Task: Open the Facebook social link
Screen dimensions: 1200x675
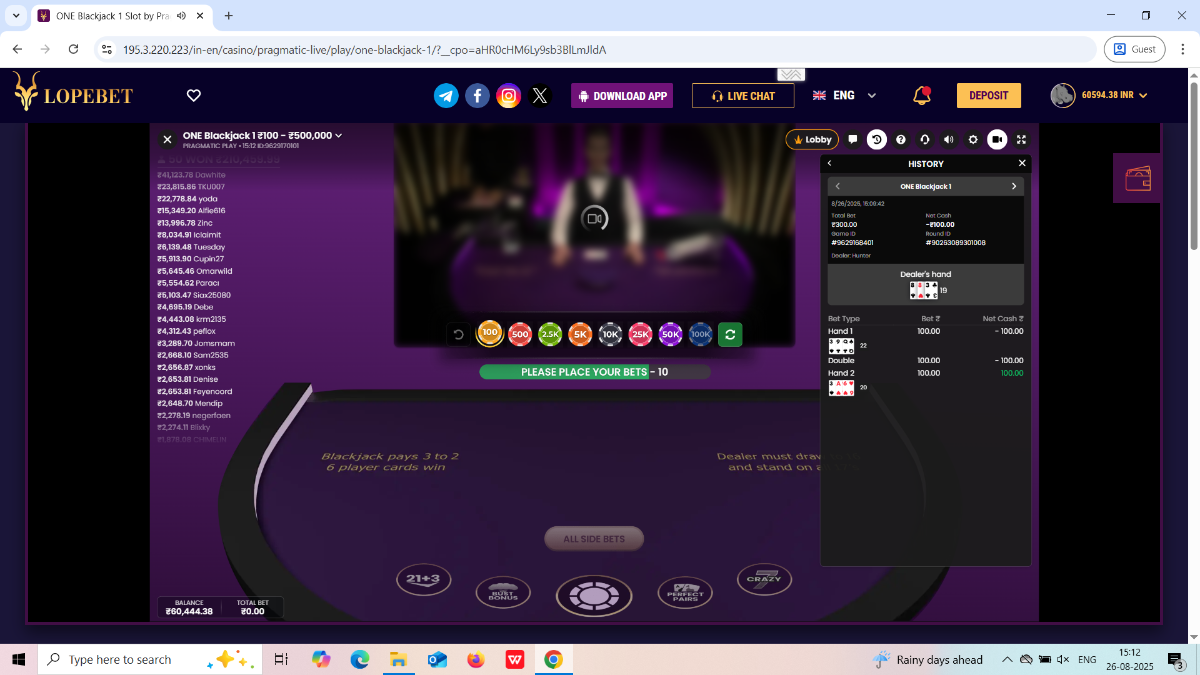Action: click(x=478, y=96)
